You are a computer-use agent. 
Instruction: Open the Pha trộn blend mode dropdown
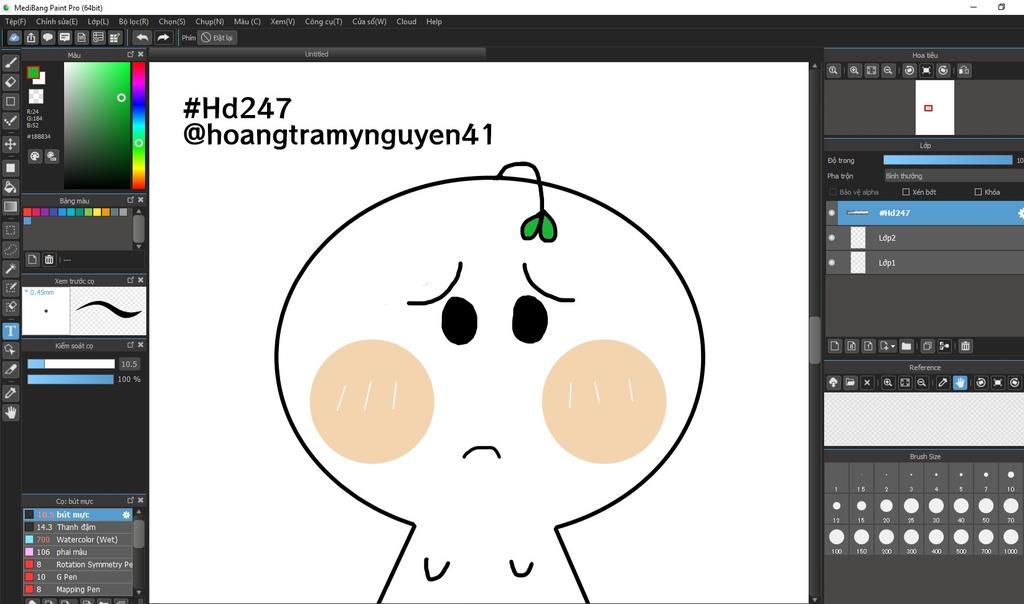point(953,176)
